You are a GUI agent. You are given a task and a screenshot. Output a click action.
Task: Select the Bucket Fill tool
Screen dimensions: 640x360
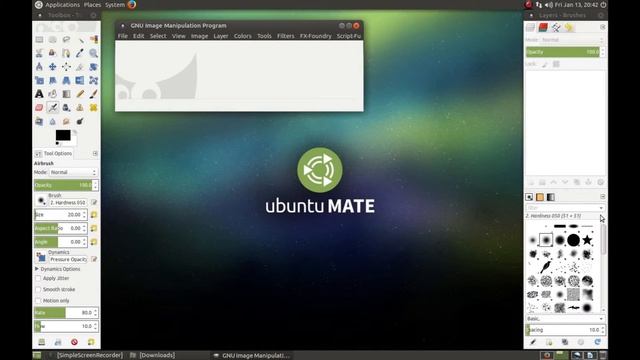click(53, 94)
